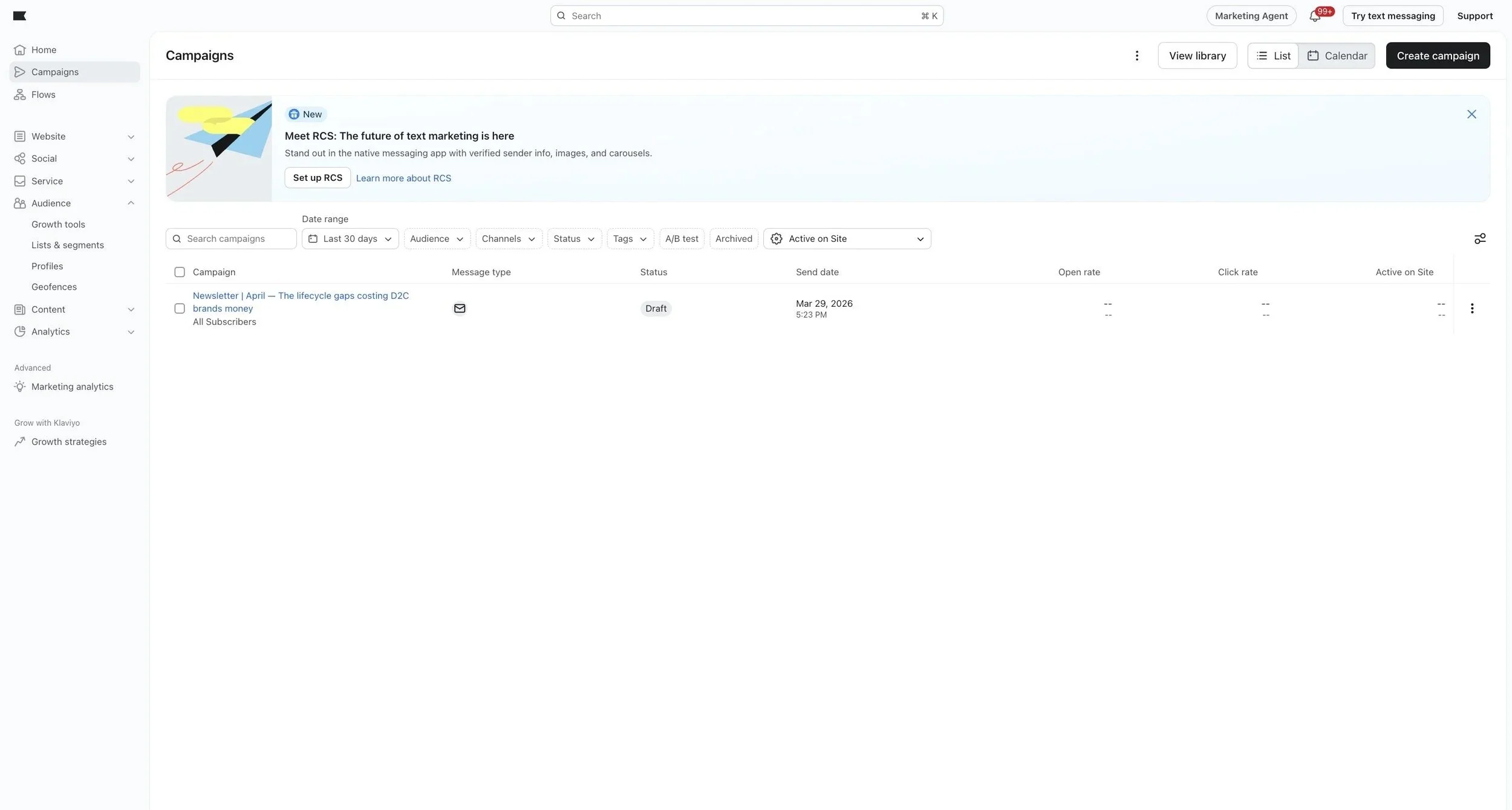Toggle the Archived filter
The height and width of the screenshot is (810, 1512).
(733, 239)
